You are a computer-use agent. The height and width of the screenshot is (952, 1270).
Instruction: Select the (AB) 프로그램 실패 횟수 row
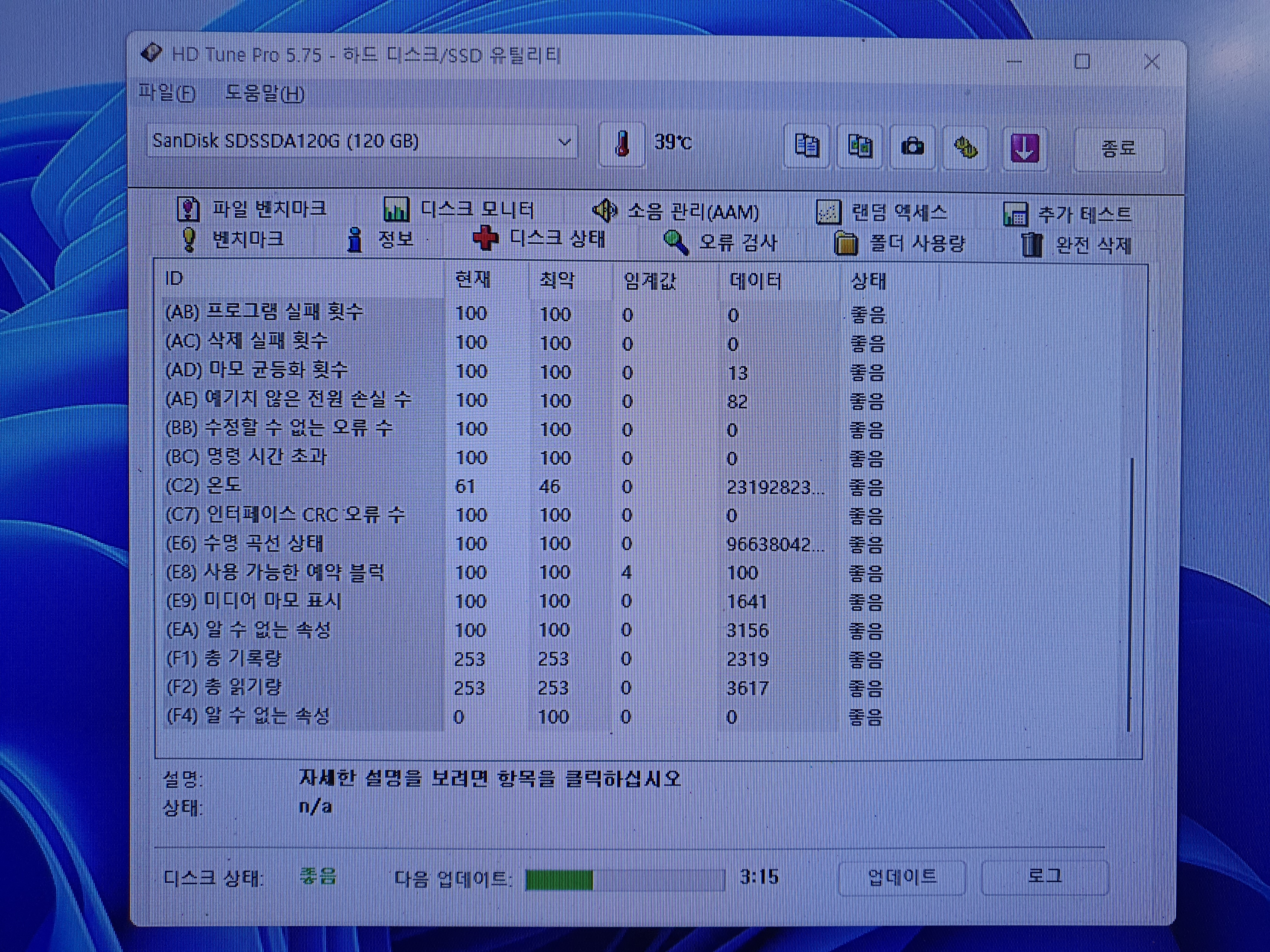[x=525, y=313]
